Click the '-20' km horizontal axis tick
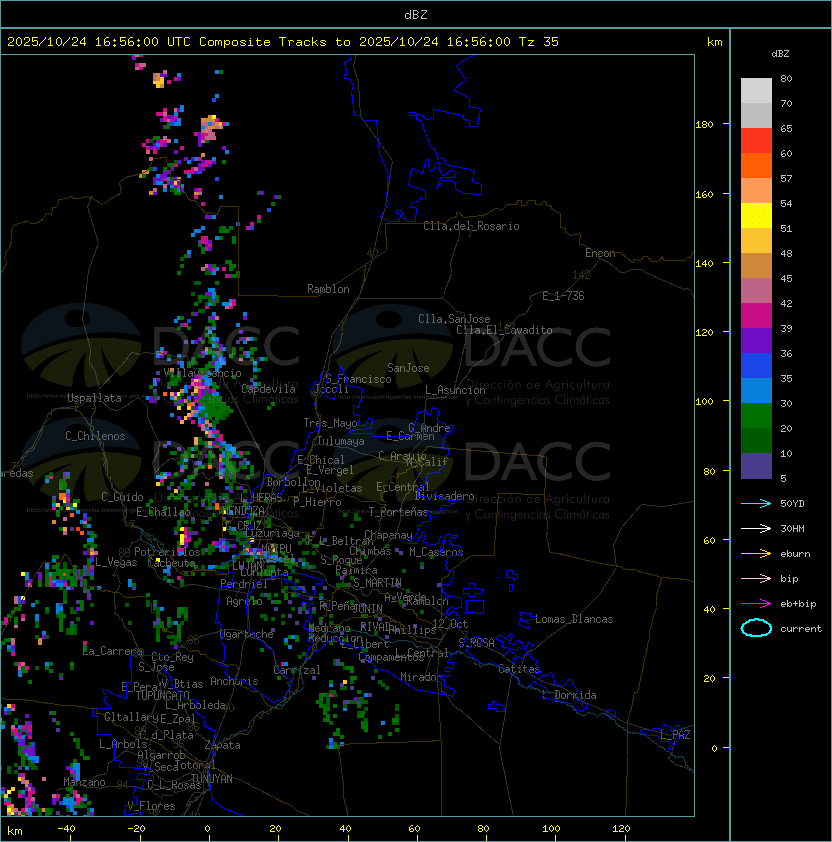The width and height of the screenshot is (832, 842). [136, 829]
